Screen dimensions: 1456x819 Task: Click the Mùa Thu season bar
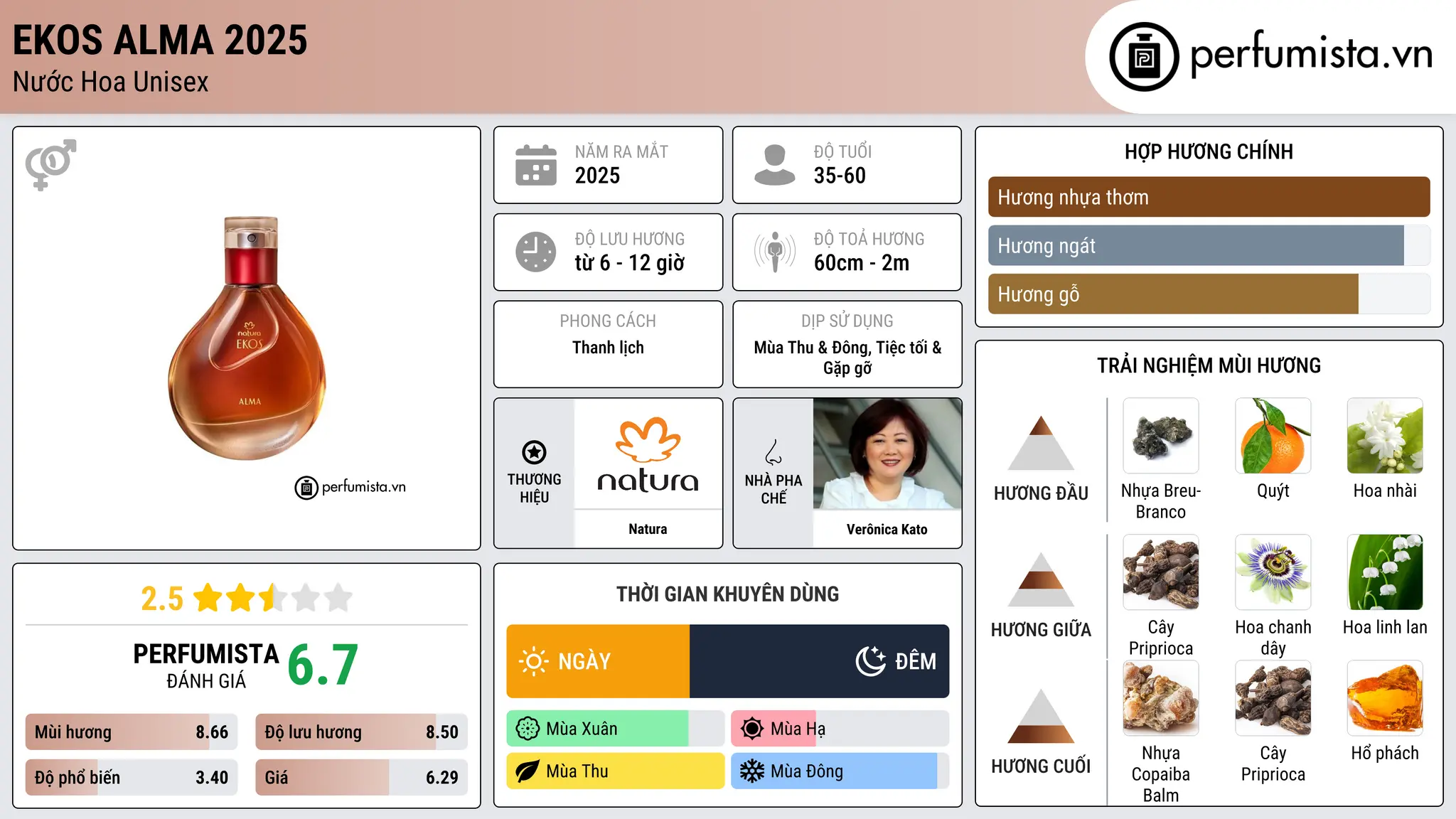616,771
